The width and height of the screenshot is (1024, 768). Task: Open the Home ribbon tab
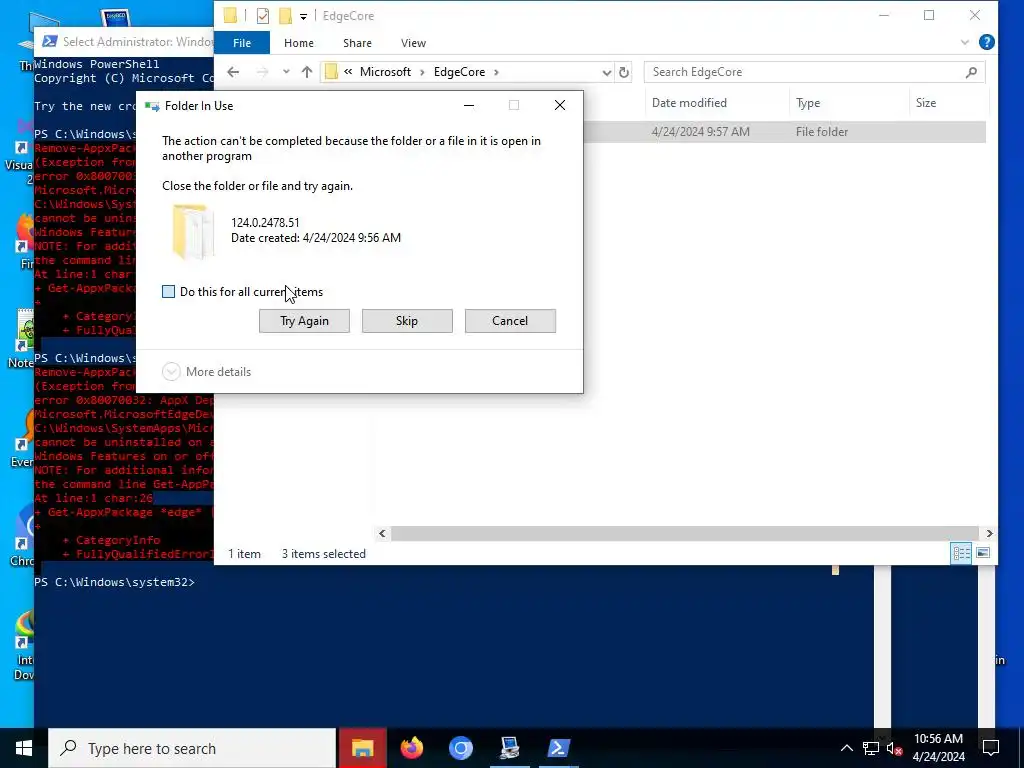(x=298, y=43)
